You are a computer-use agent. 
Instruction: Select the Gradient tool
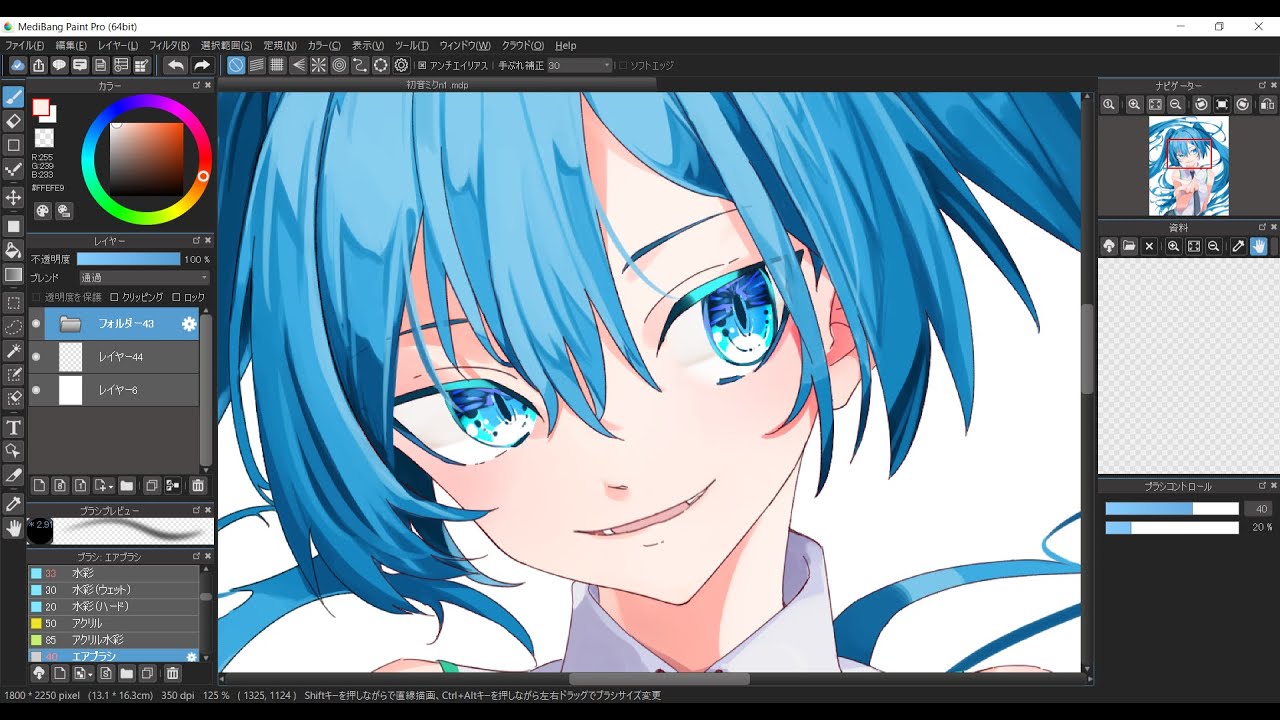pyautogui.click(x=14, y=274)
